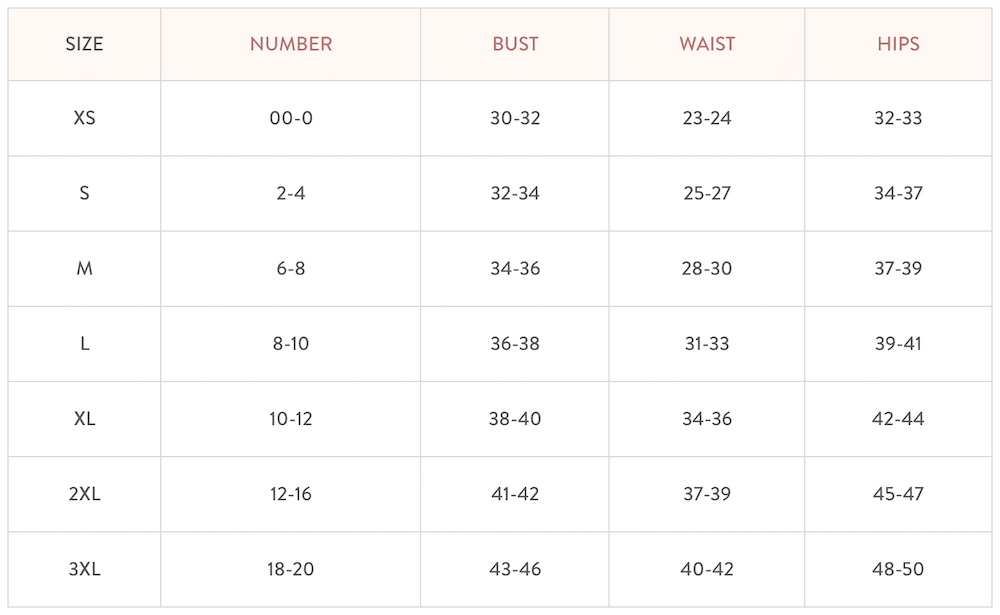Select the 37-39 hips measurement cell
1000x615 pixels.
coord(898,269)
